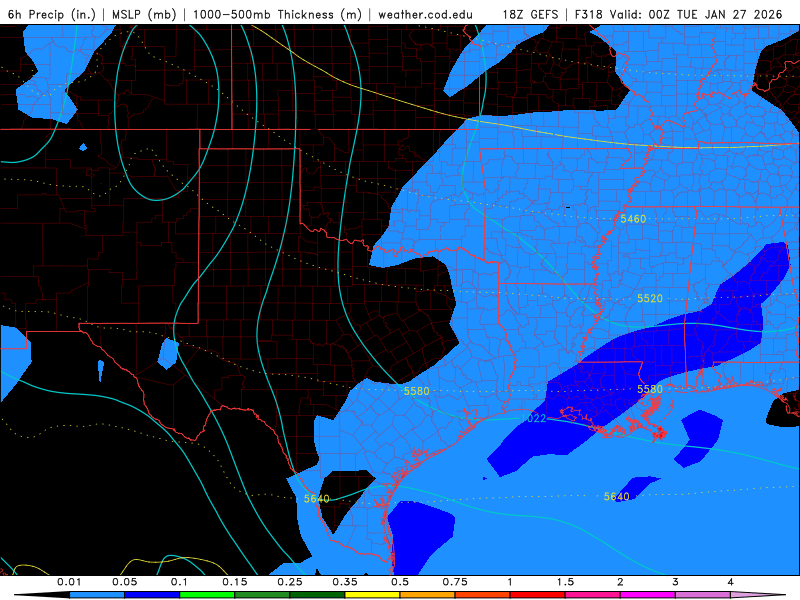800x600 pixels.
Task: Click the 5580 contour label over Texas
Action: [416, 391]
